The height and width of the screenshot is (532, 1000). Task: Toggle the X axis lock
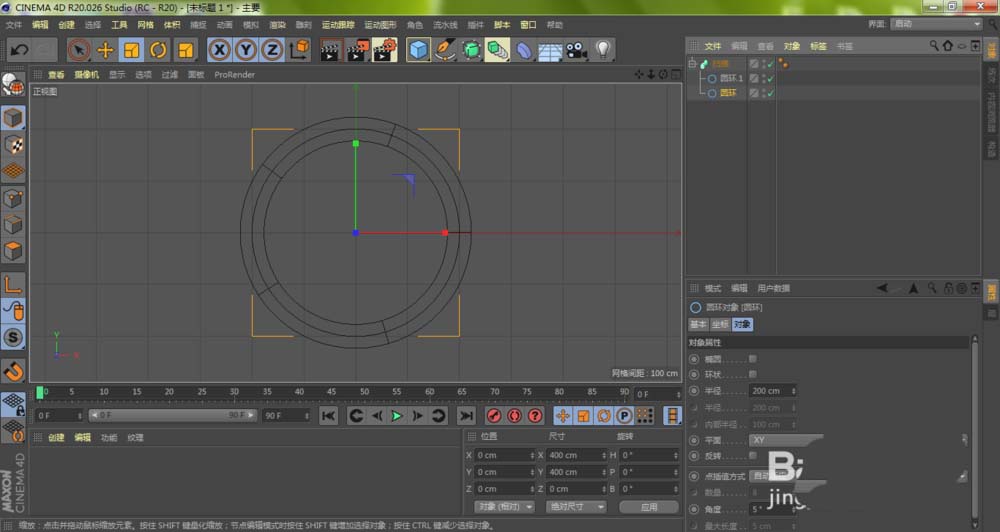click(219, 50)
